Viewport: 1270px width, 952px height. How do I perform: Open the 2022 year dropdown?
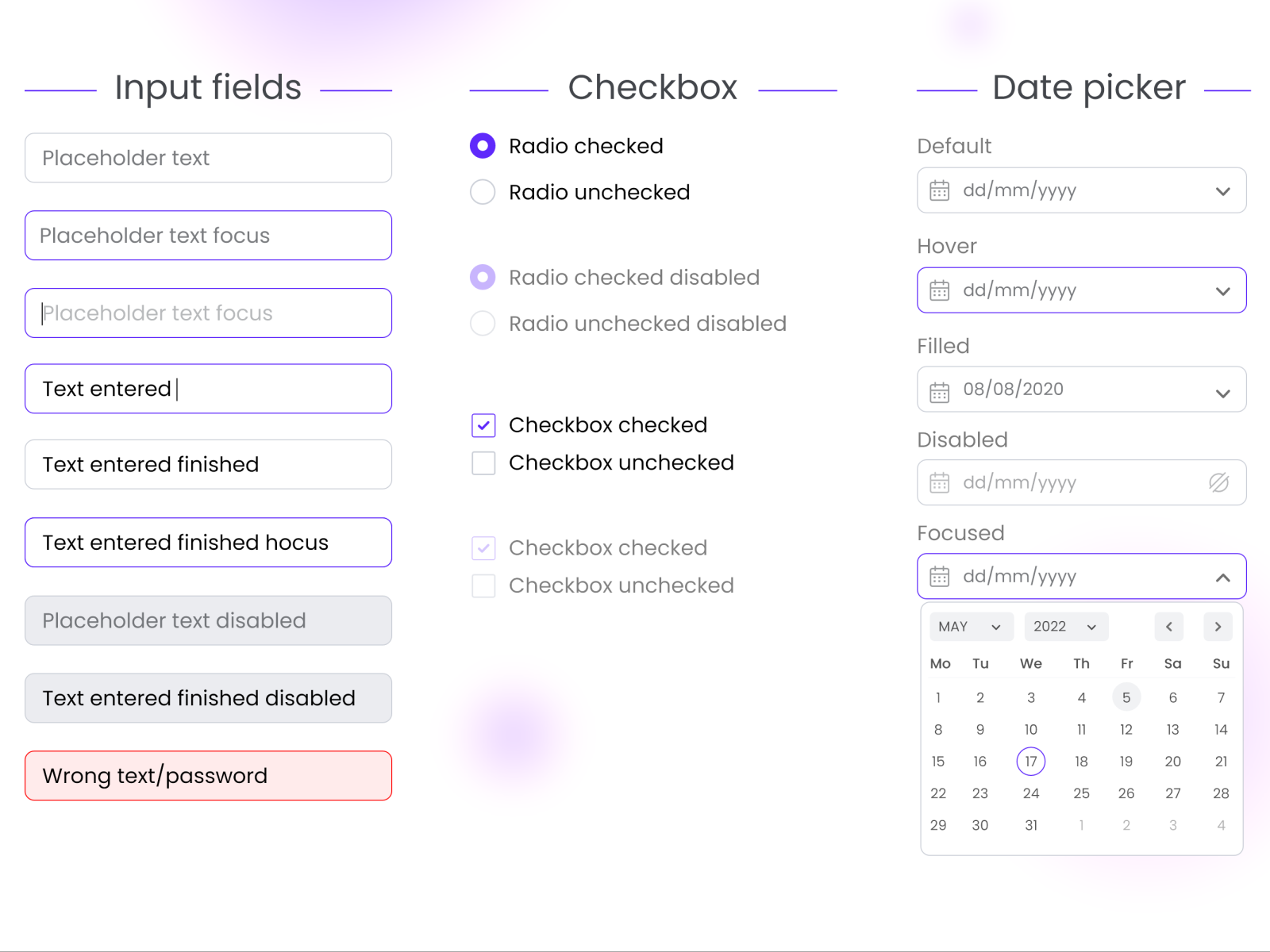tap(1065, 627)
